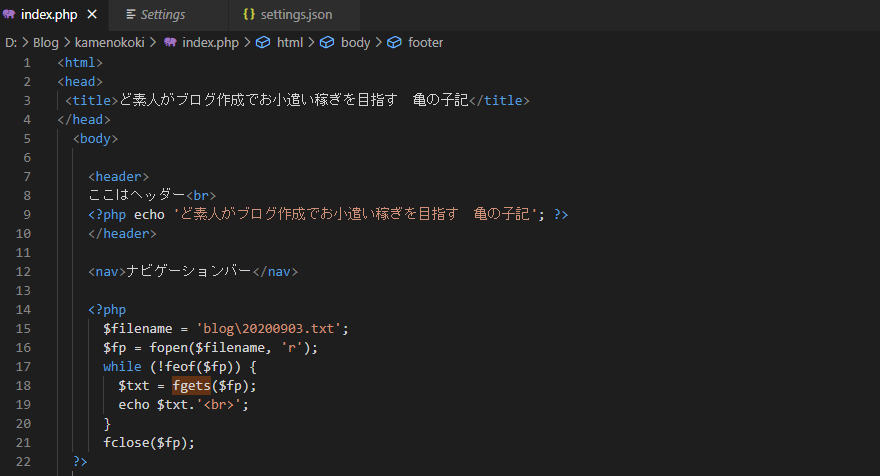Select D: in the breadcrumb
The height and width of the screenshot is (476, 880).
tap(11, 43)
